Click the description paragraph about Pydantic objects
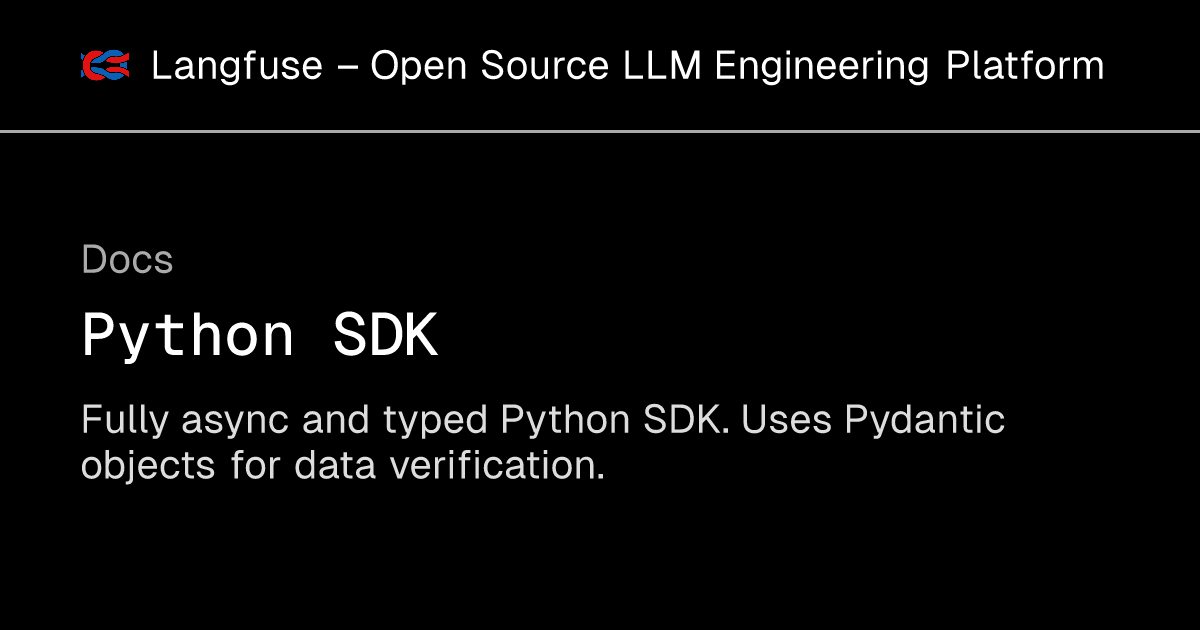This screenshot has height=630, width=1200. point(543,442)
